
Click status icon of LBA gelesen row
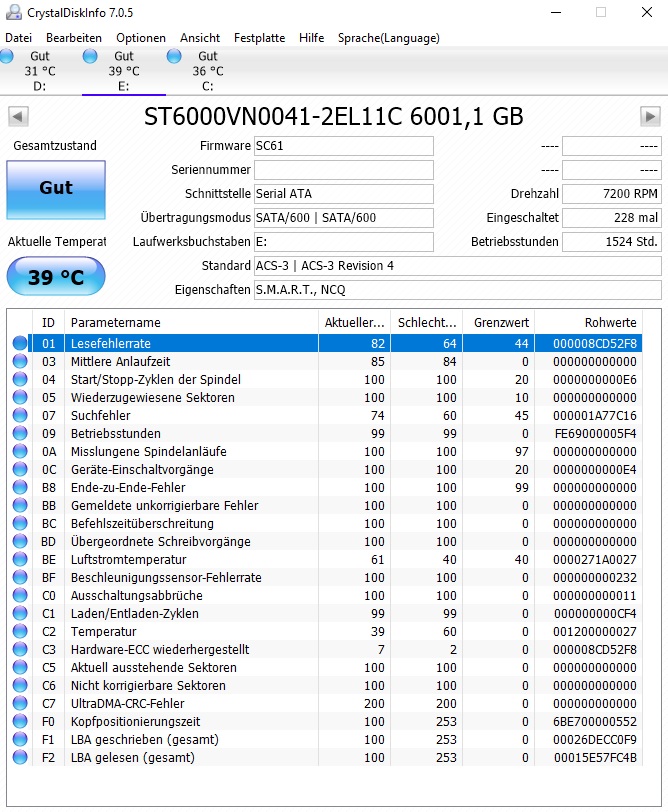[x=20, y=758]
